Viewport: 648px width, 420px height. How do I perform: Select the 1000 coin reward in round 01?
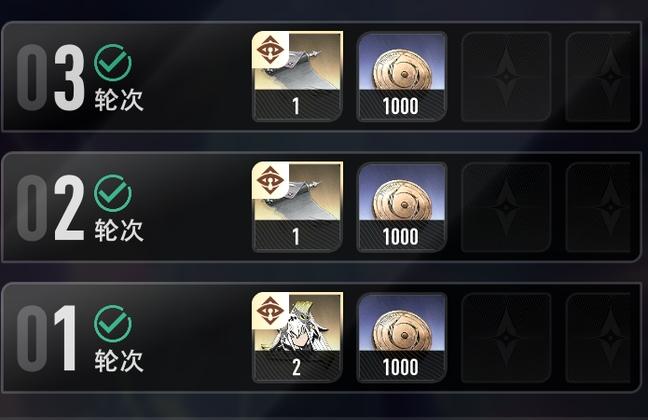(402, 337)
